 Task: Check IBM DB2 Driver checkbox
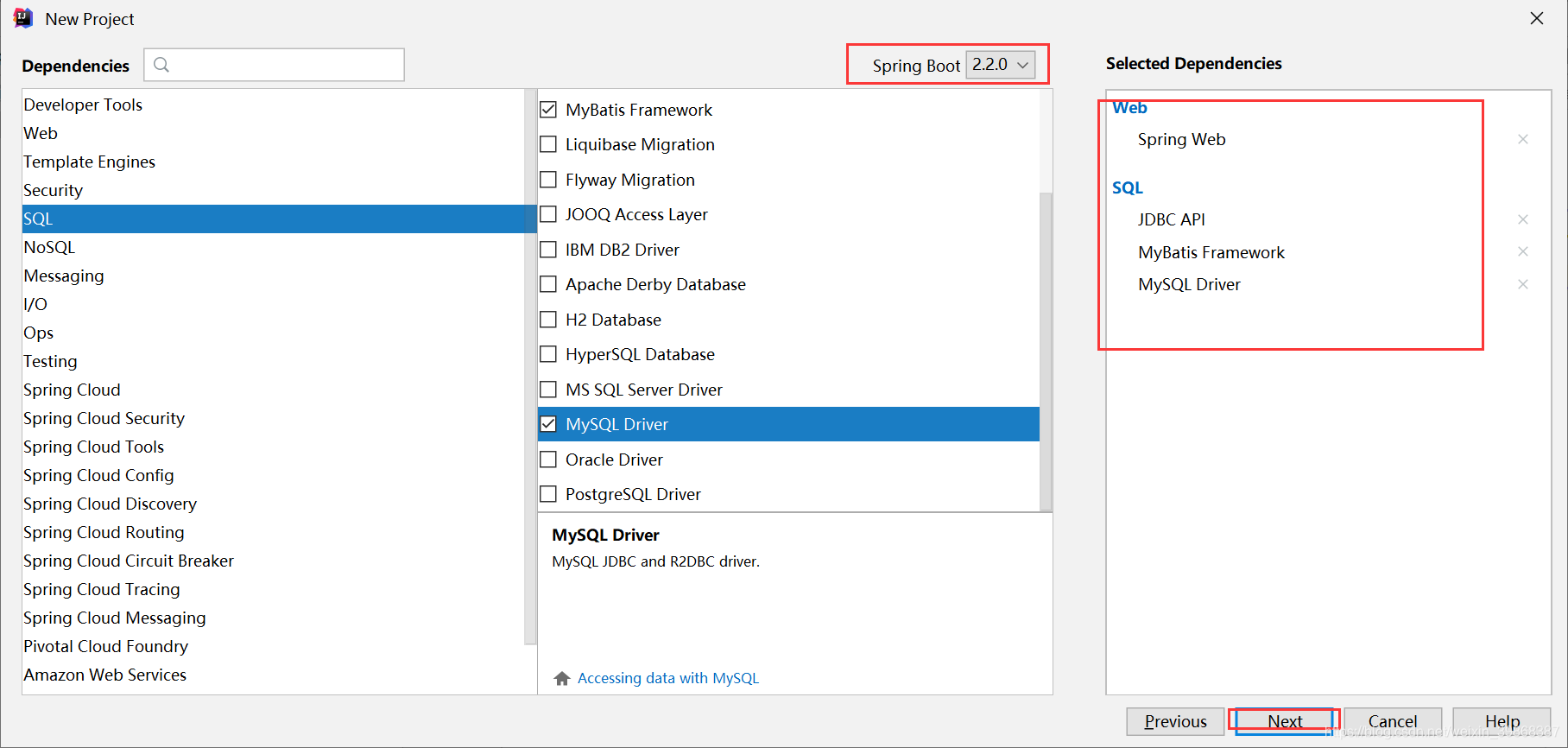(548, 250)
